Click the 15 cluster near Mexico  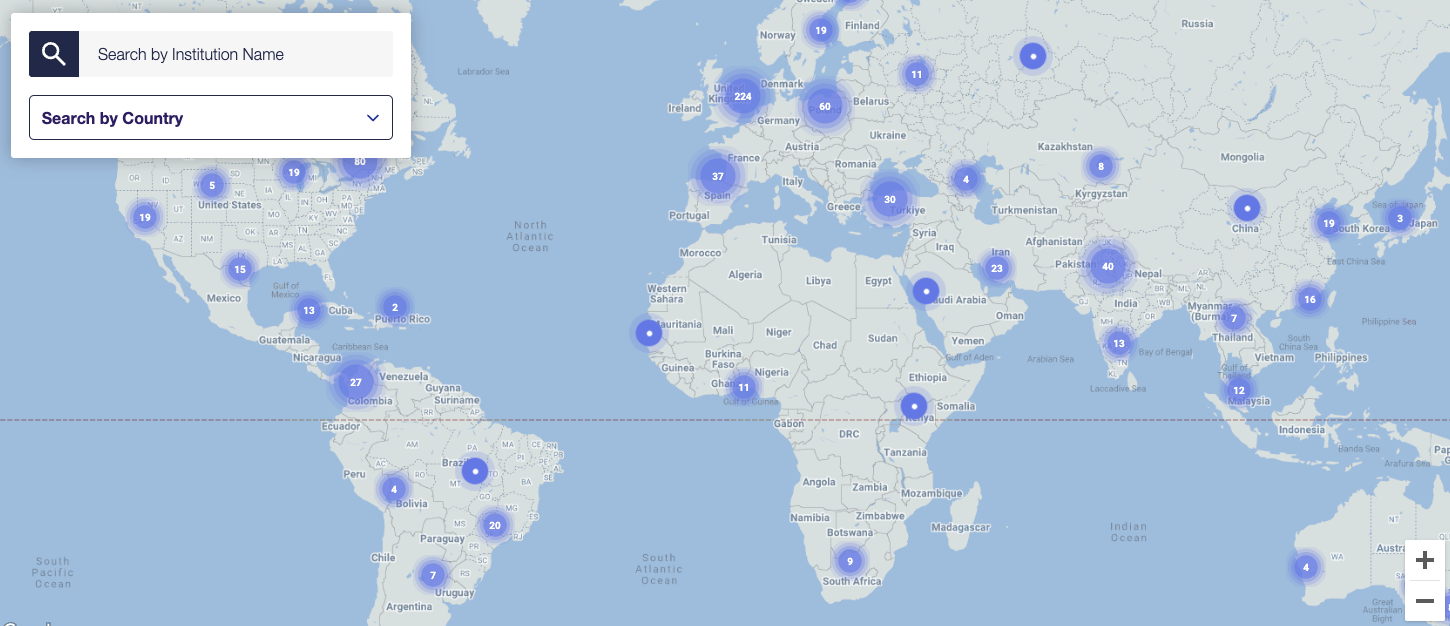(239, 269)
